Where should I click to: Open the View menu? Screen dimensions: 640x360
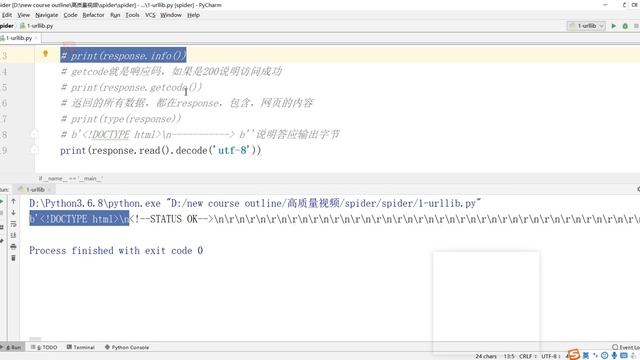point(23,15)
